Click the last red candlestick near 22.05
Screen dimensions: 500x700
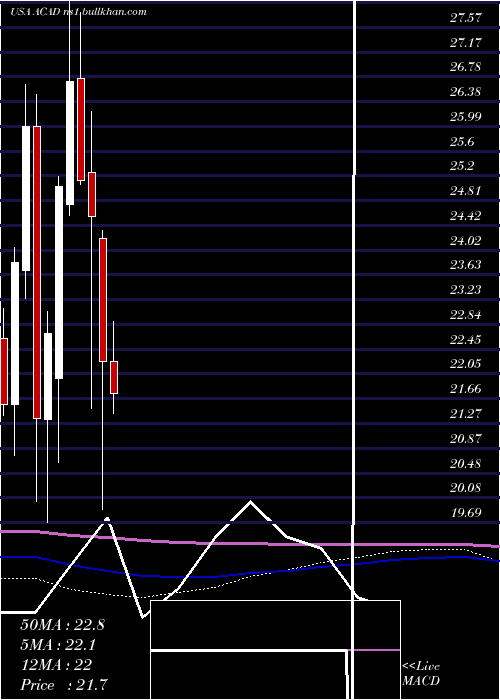pyautogui.click(x=114, y=377)
